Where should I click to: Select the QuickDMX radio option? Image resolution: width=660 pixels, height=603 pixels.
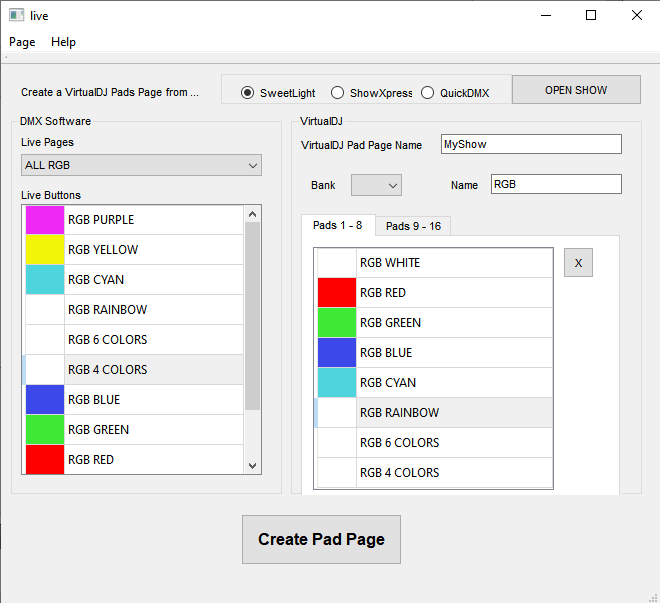tap(428, 93)
